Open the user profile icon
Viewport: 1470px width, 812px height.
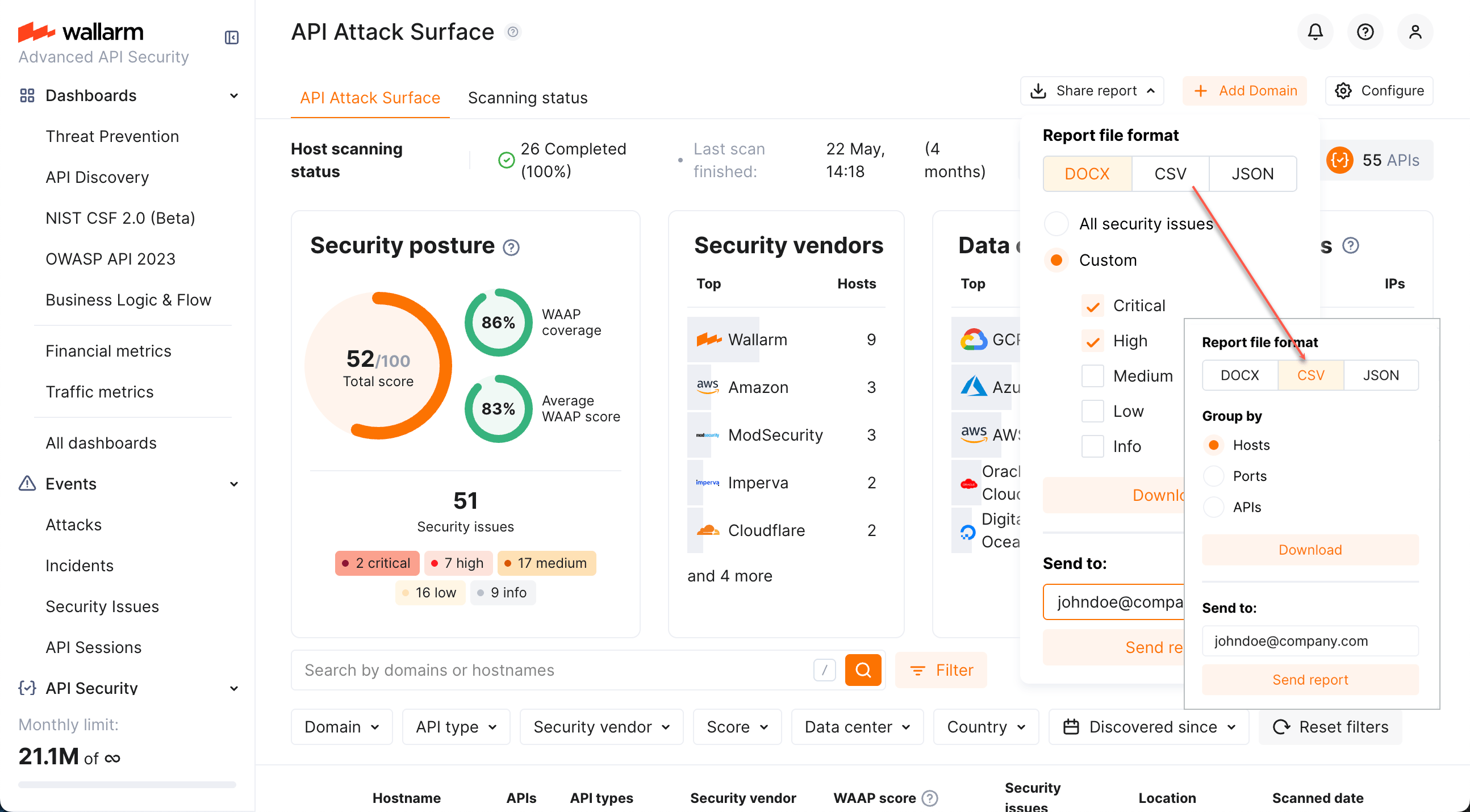click(1416, 32)
